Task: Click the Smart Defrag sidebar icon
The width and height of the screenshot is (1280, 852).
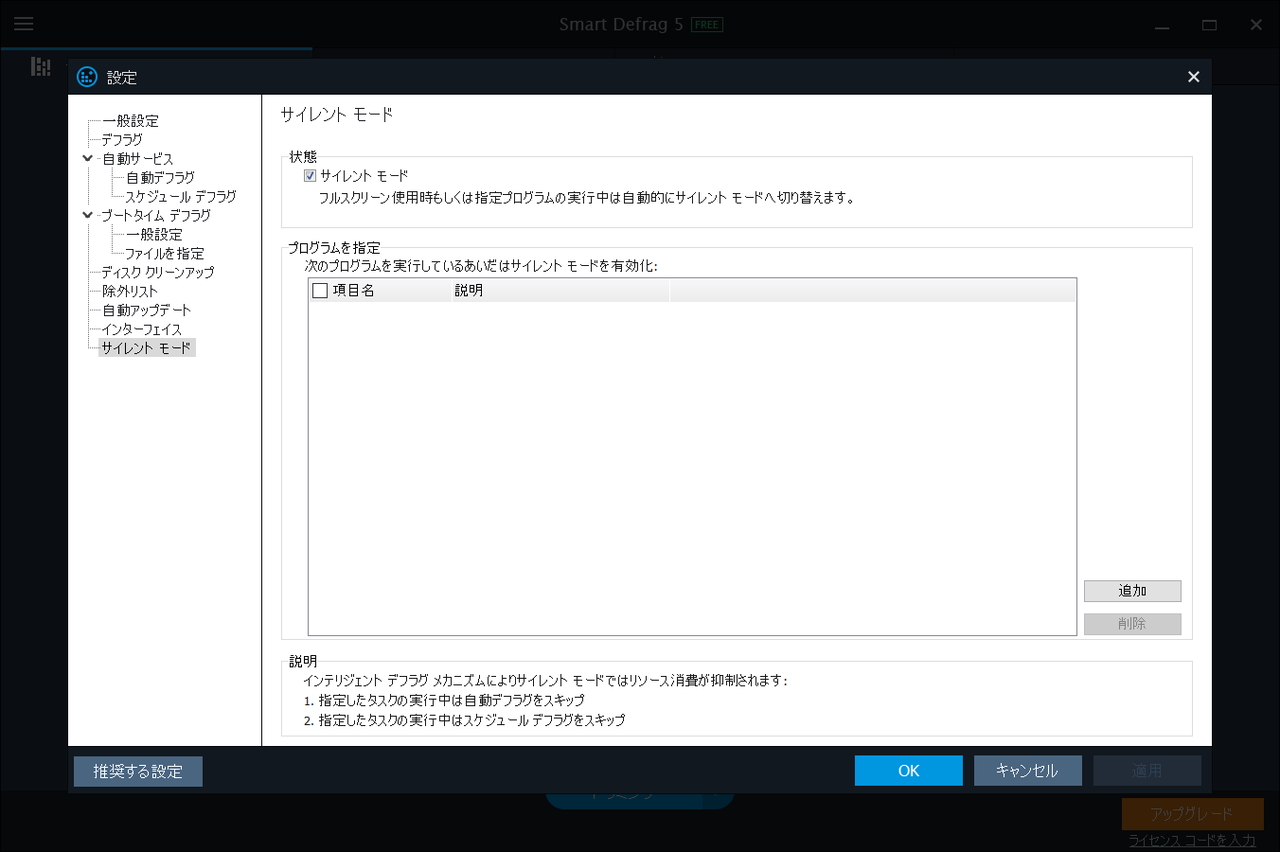Action: [x=40, y=66]
